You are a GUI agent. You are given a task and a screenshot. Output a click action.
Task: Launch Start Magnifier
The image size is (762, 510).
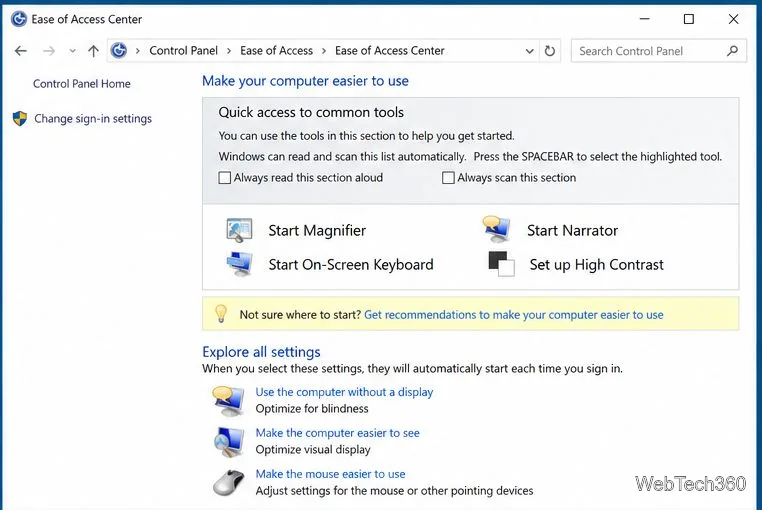[317, 230]
